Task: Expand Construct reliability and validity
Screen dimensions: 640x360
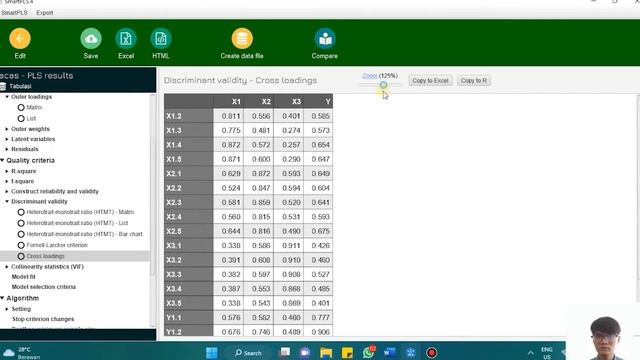Action: coord(7,191)
